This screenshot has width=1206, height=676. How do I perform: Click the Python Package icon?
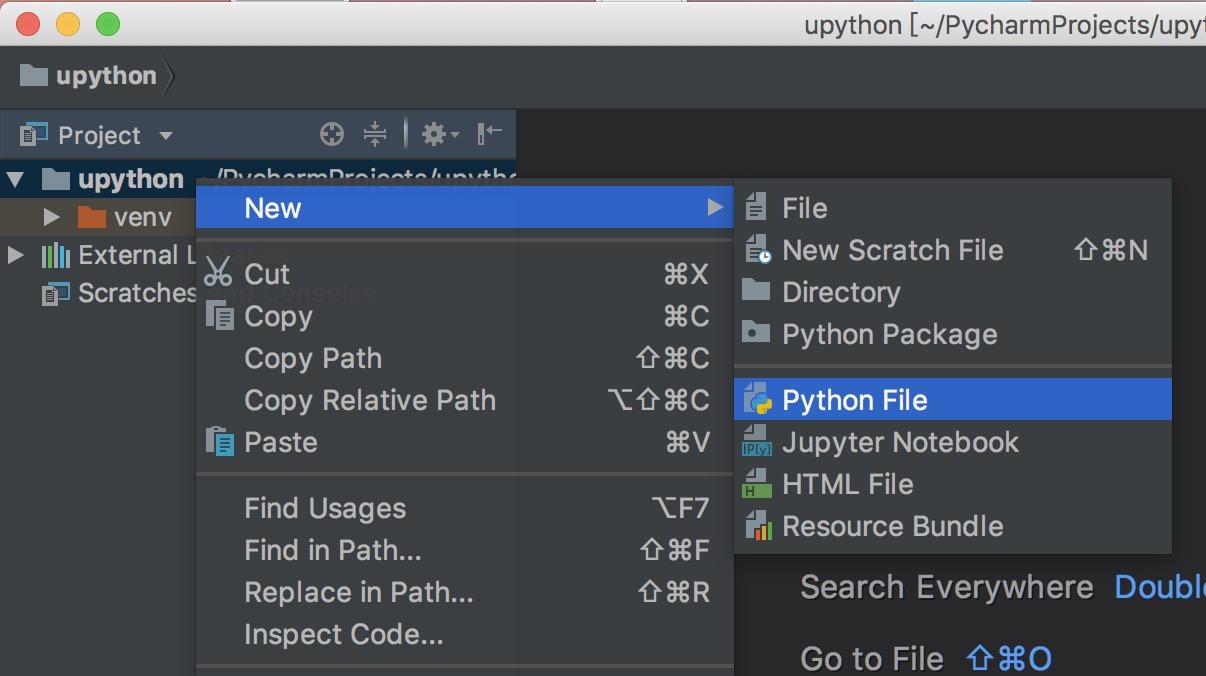757,334
